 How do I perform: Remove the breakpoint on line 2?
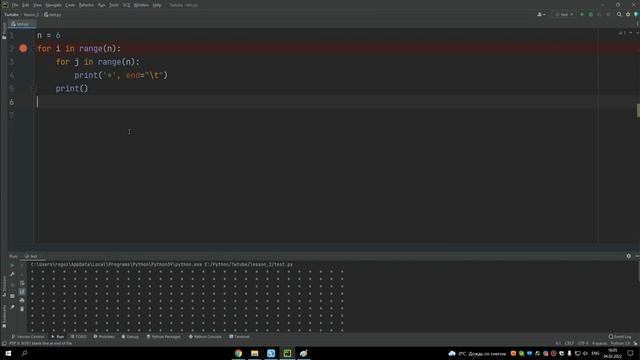tap(23, 49)
